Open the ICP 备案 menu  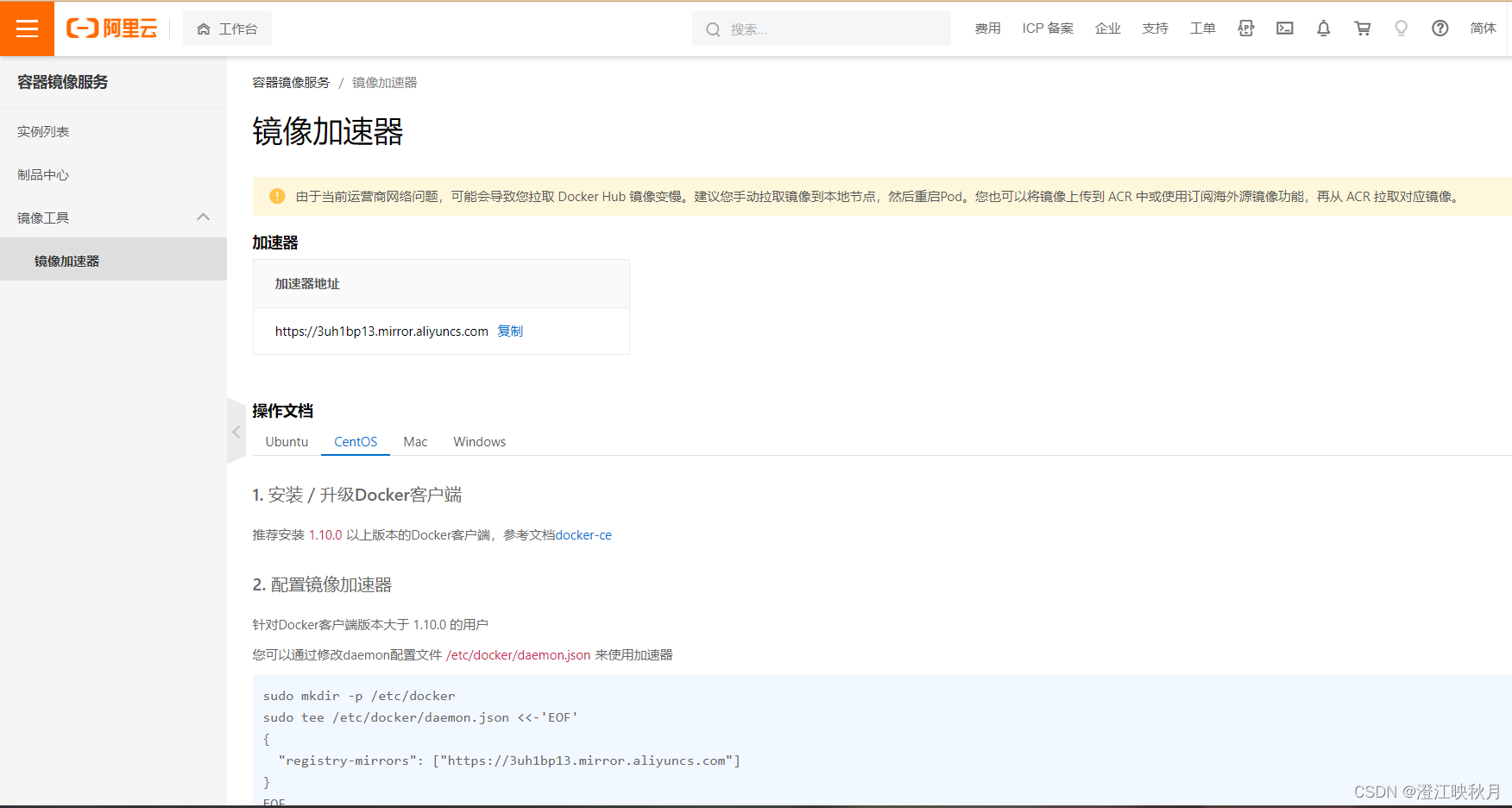point(1048,28)
